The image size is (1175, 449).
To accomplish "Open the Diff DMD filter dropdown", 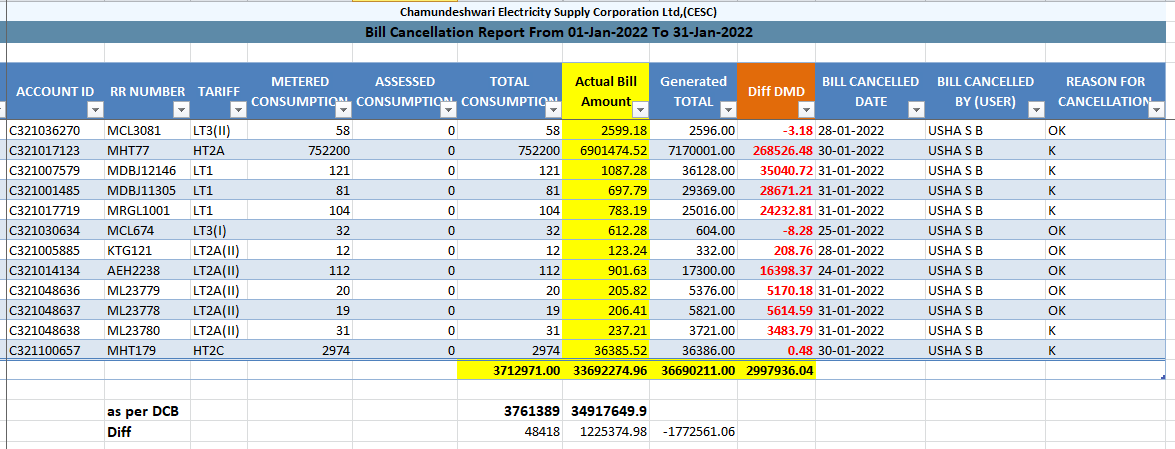I will point(806,110).
